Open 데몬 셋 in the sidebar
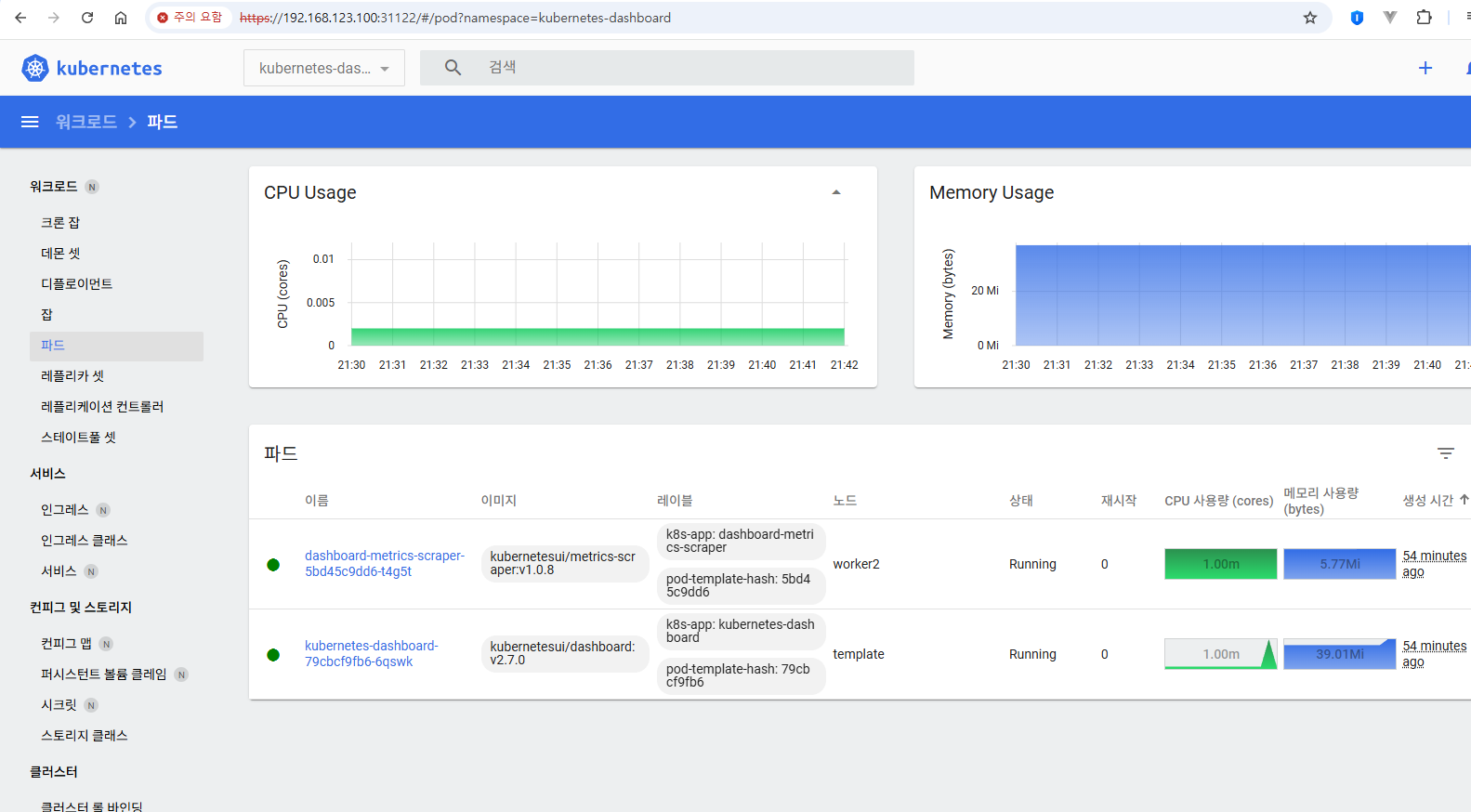 coord(60,254)
